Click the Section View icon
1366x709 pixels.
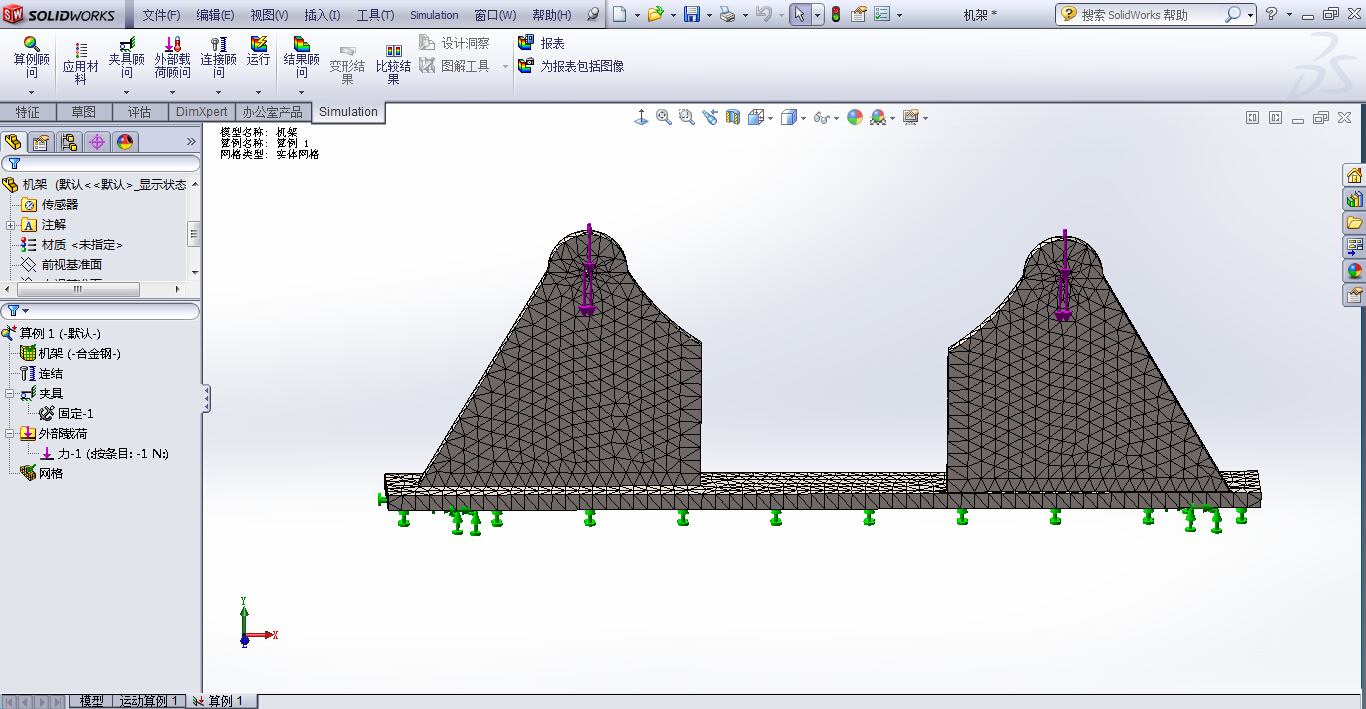[733, 118]
